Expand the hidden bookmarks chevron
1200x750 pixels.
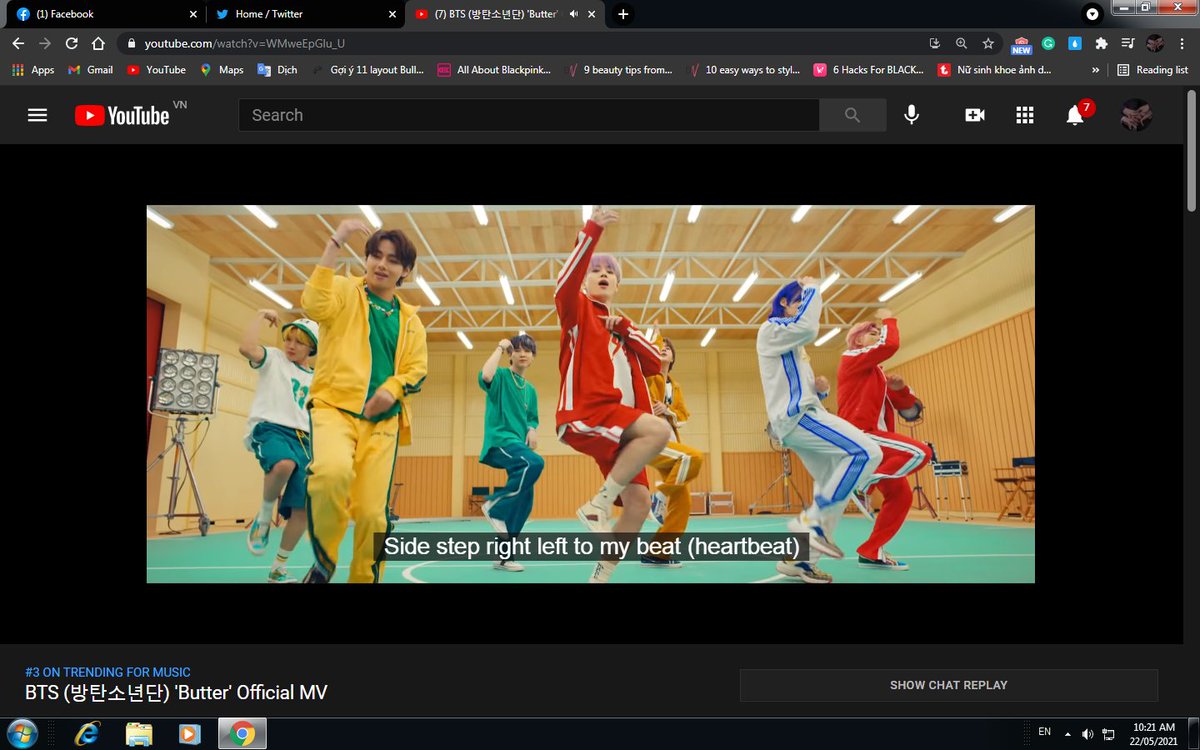pos(1095,70)
